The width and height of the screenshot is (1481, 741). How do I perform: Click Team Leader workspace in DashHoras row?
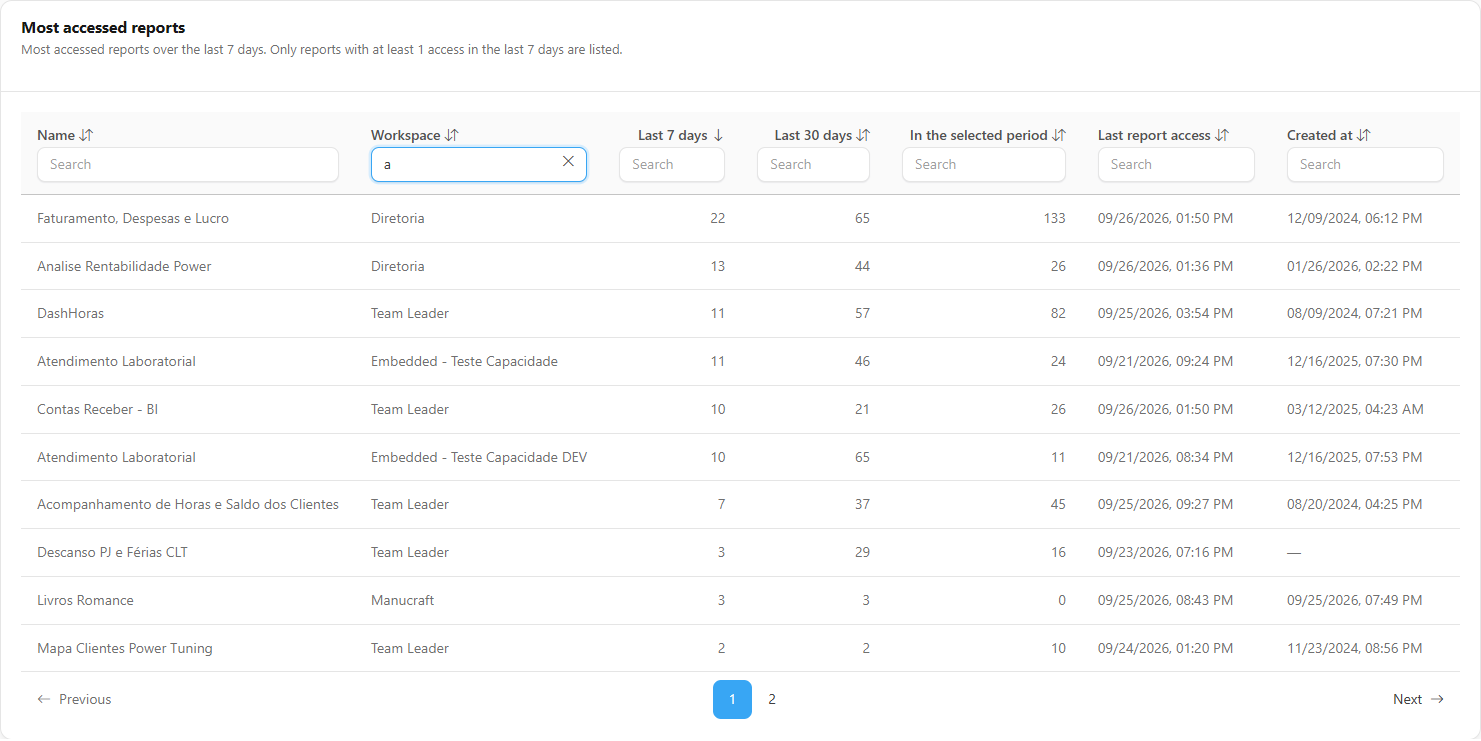(410, 313)
